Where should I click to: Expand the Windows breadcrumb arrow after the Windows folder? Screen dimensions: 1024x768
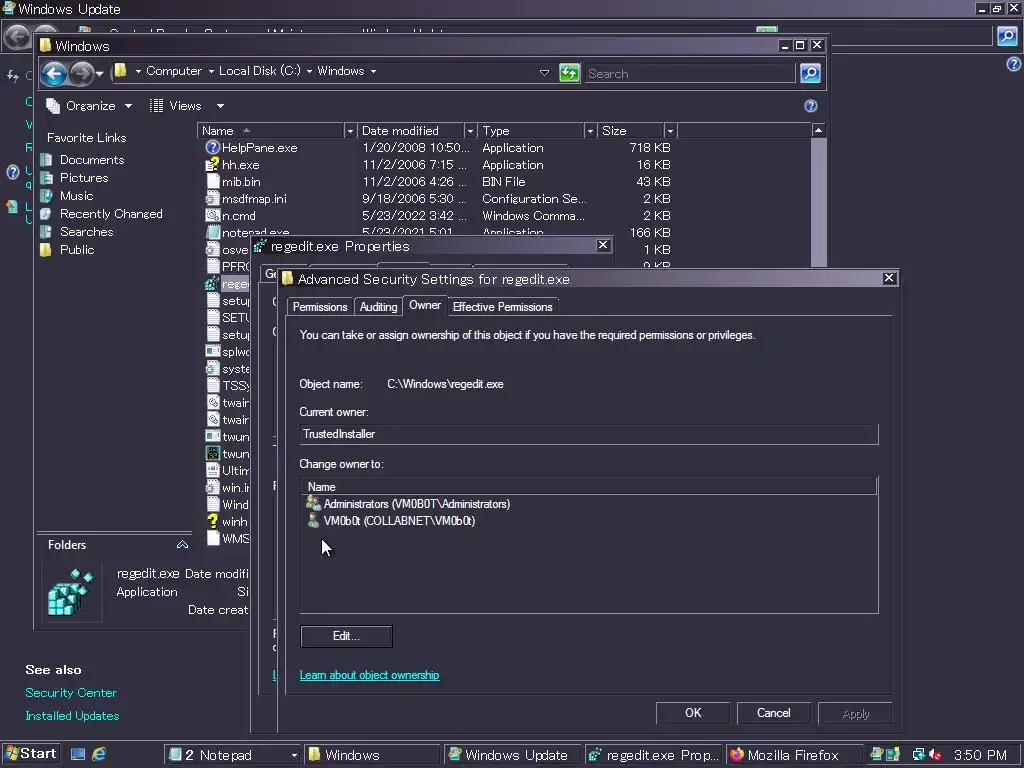374,71
